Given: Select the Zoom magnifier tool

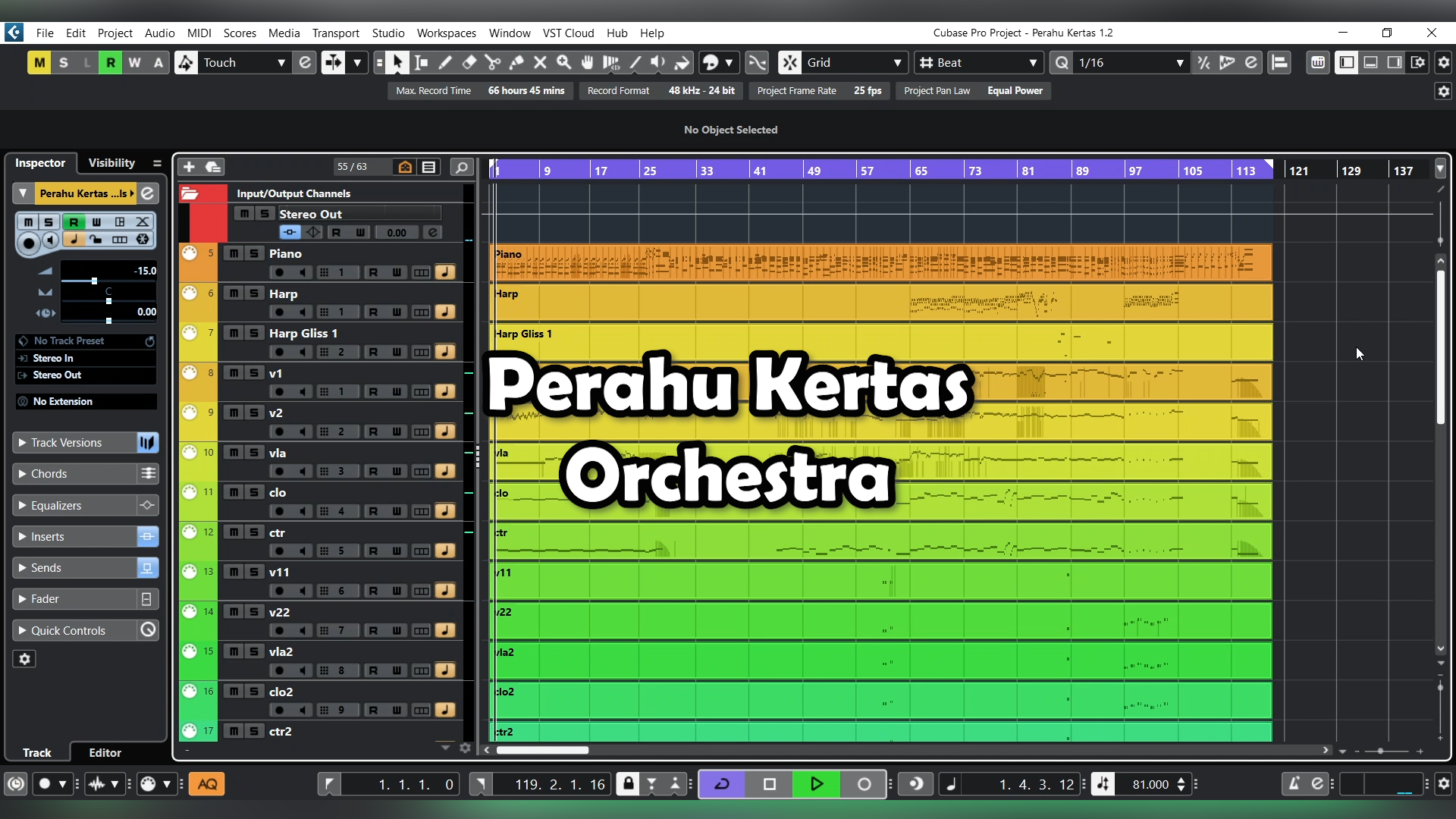Looking at the screenshot, I should (563, 63).
